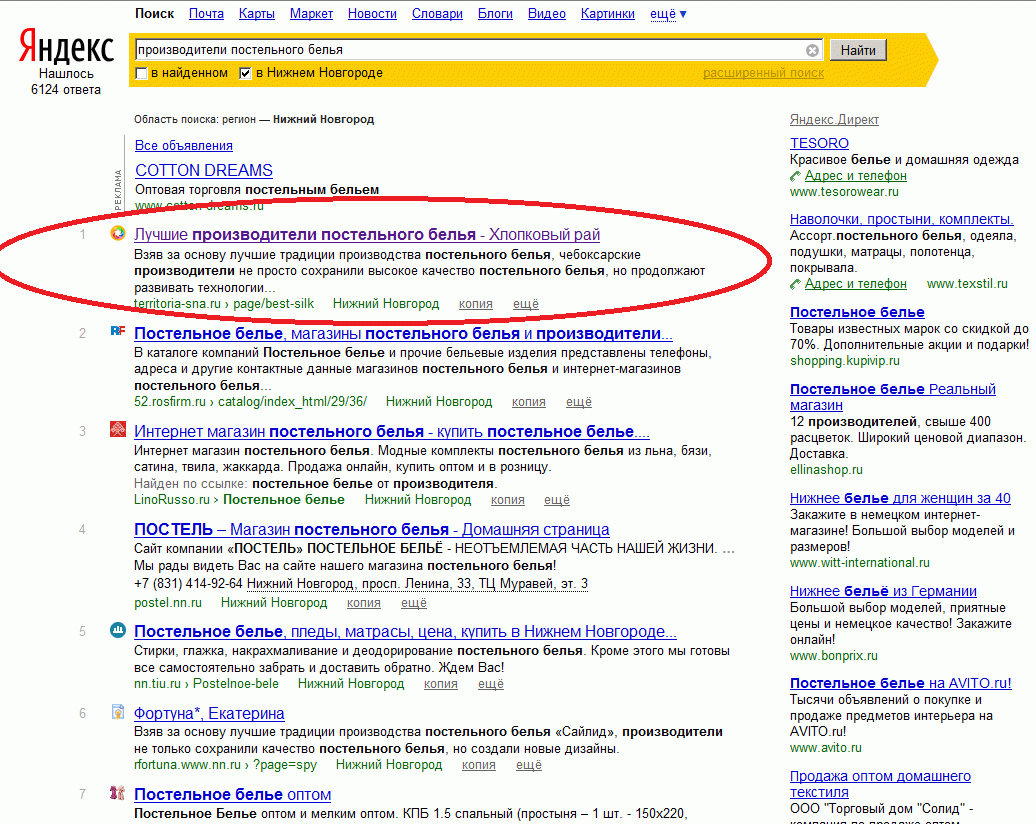Click the rosfirm favicon of result 2
1036x824 pixels.
point(118,331)
